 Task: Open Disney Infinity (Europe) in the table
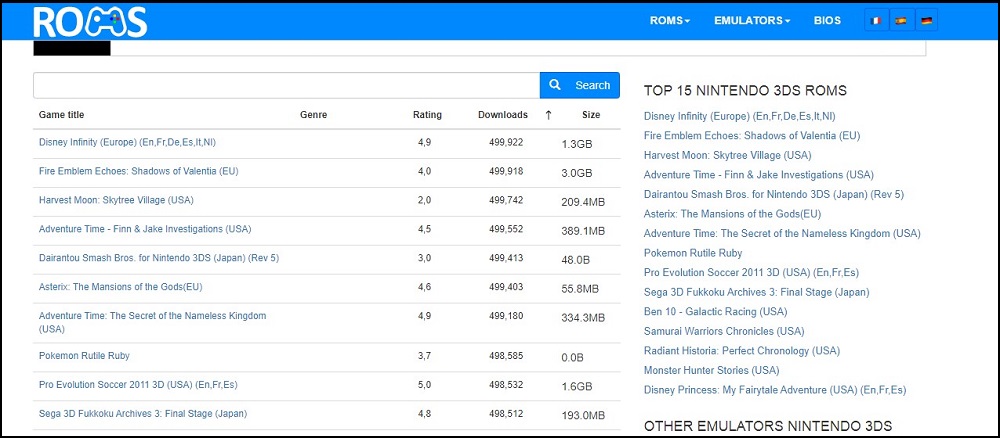click(x=128, y=142)
